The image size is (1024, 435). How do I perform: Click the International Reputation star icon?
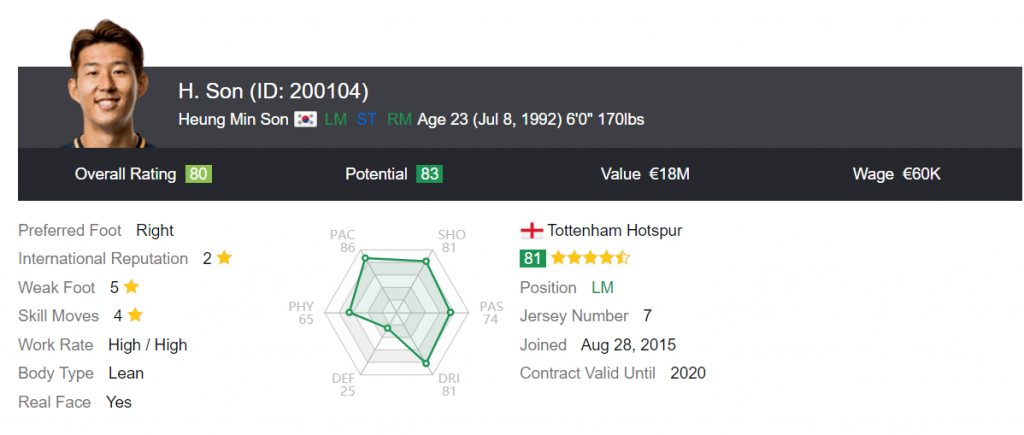point(224,258)
